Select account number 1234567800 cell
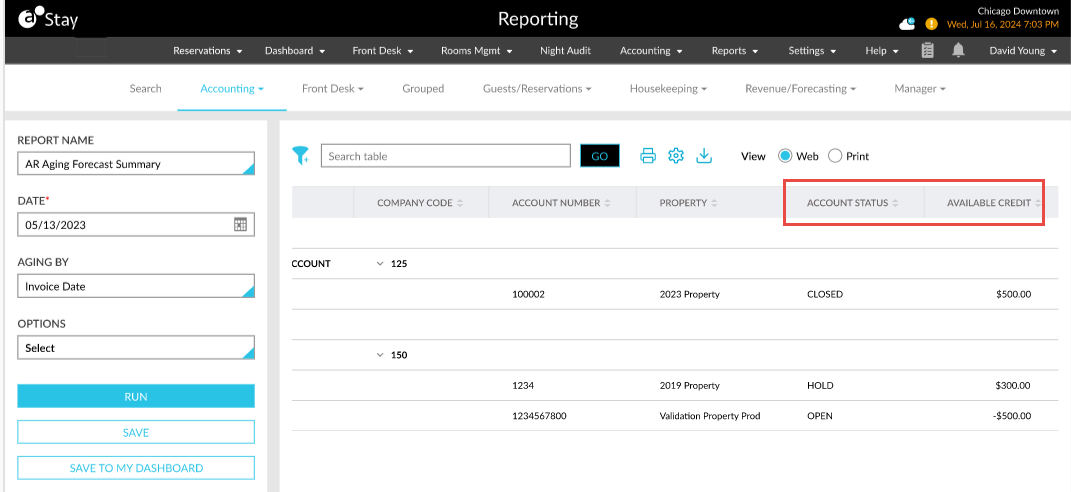This screenshot has width=1071, height=492. [539, 415]
